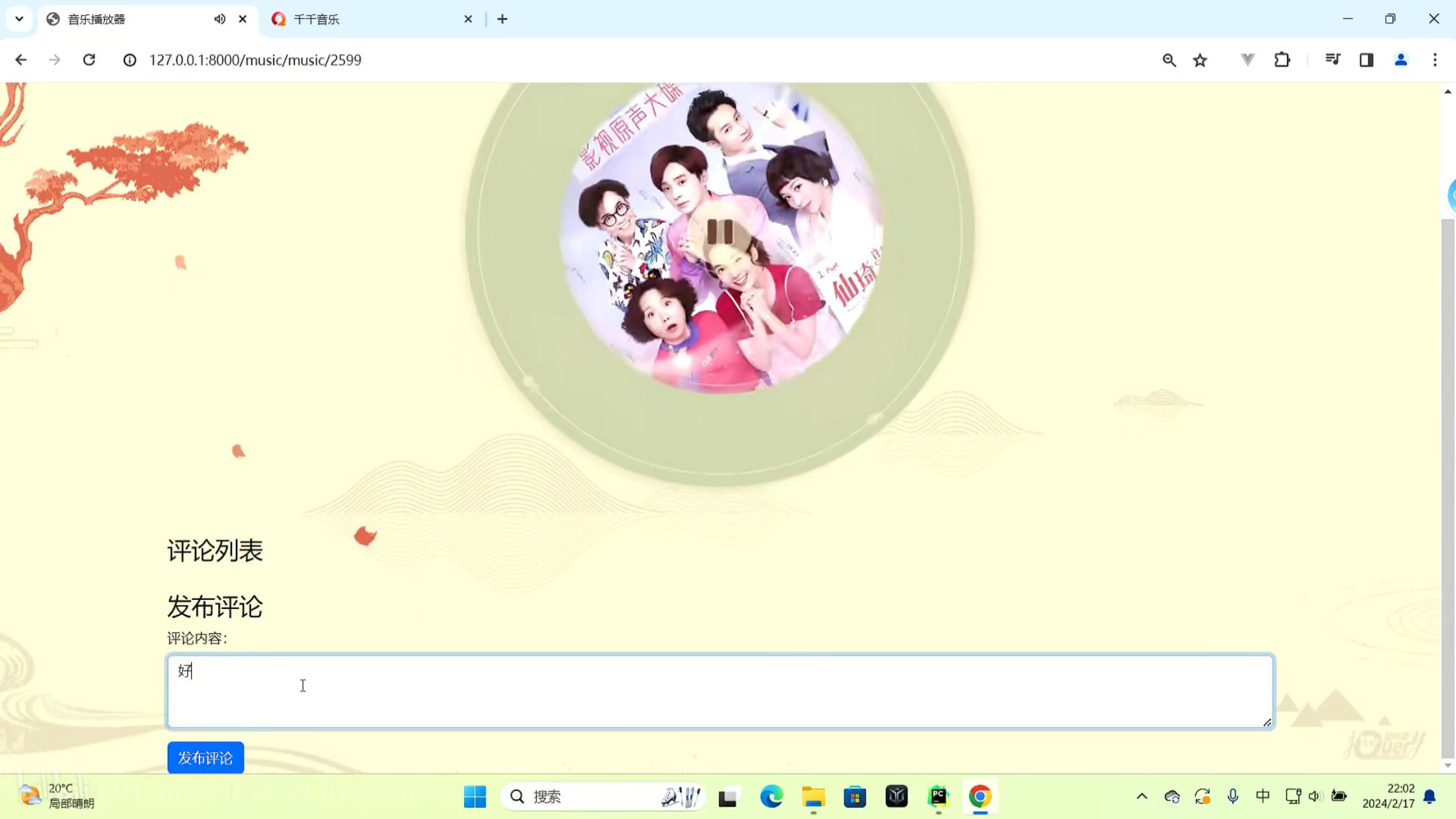Open the cloud sync tray icon

coord(1172,796)
